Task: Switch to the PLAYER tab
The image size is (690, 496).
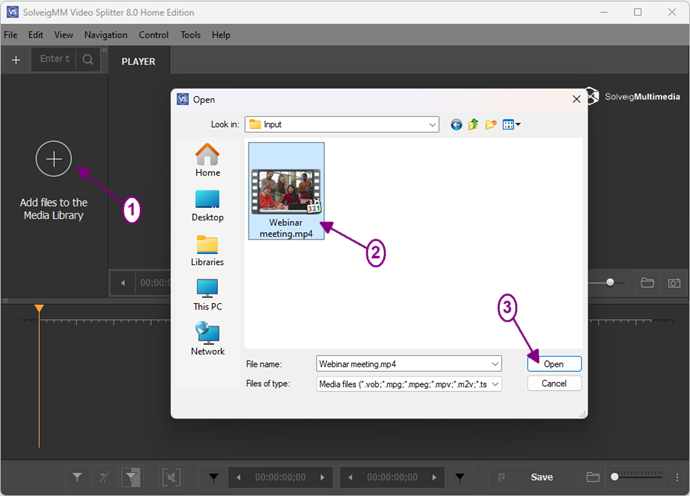Action: [138, 62]
